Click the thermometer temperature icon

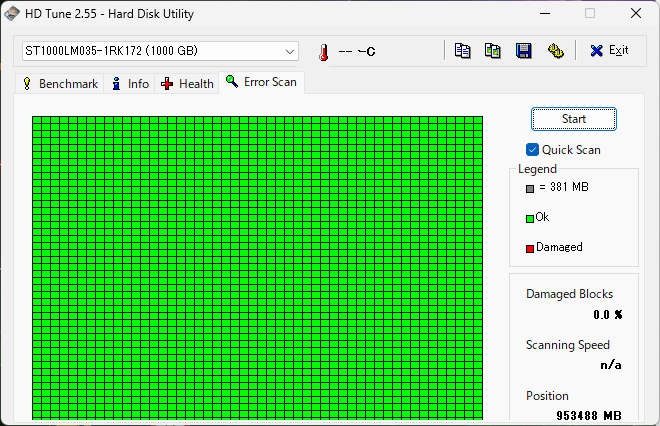pyautogui.click(x=323, y=52)
